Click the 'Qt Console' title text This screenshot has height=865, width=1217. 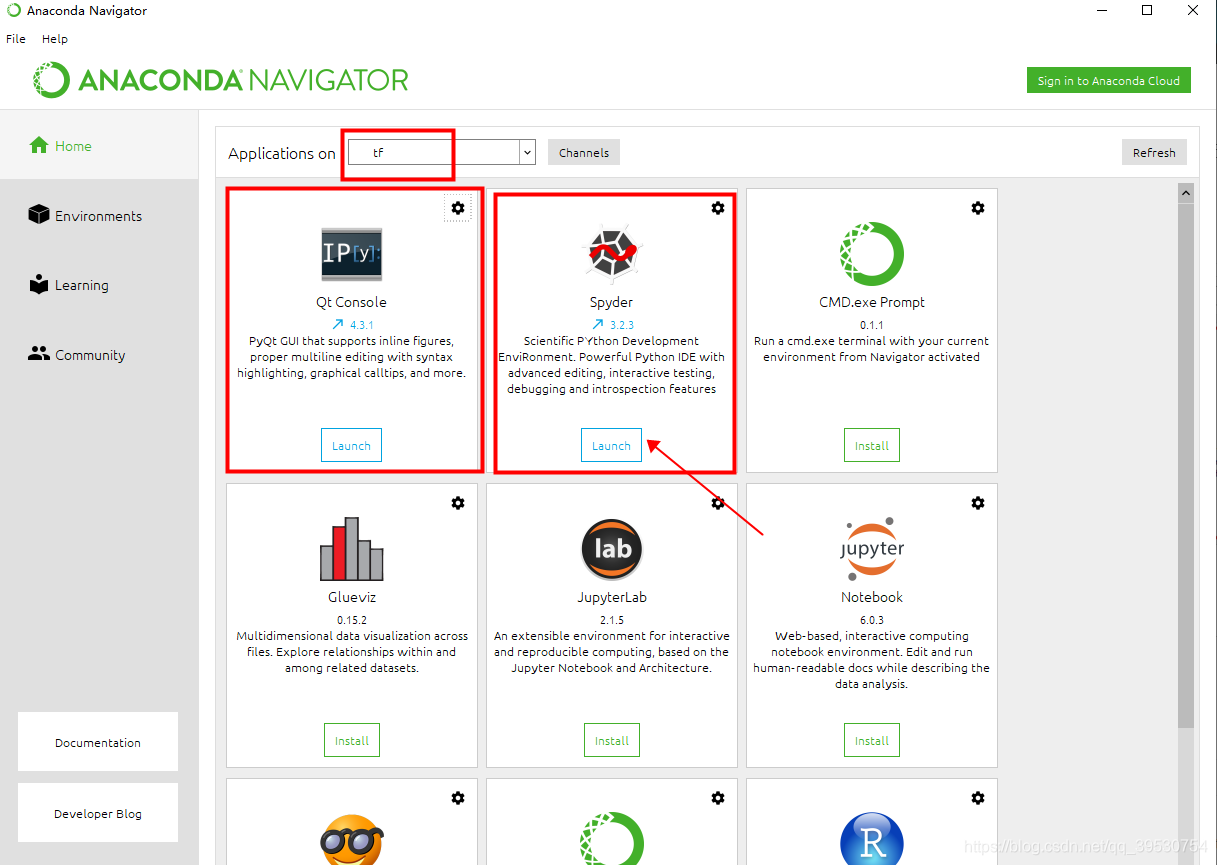pos(351,302)
